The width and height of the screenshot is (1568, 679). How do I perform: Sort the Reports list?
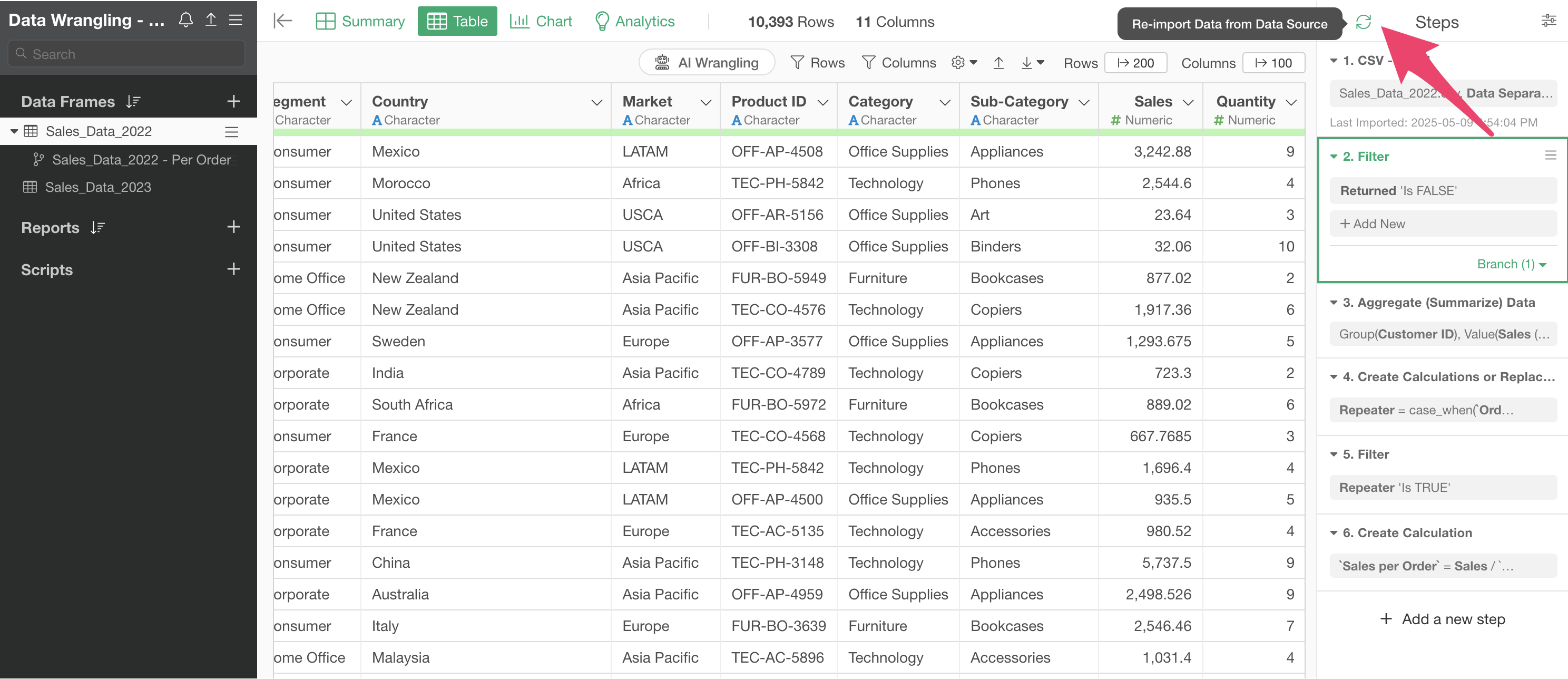click(x=97, y=228)
